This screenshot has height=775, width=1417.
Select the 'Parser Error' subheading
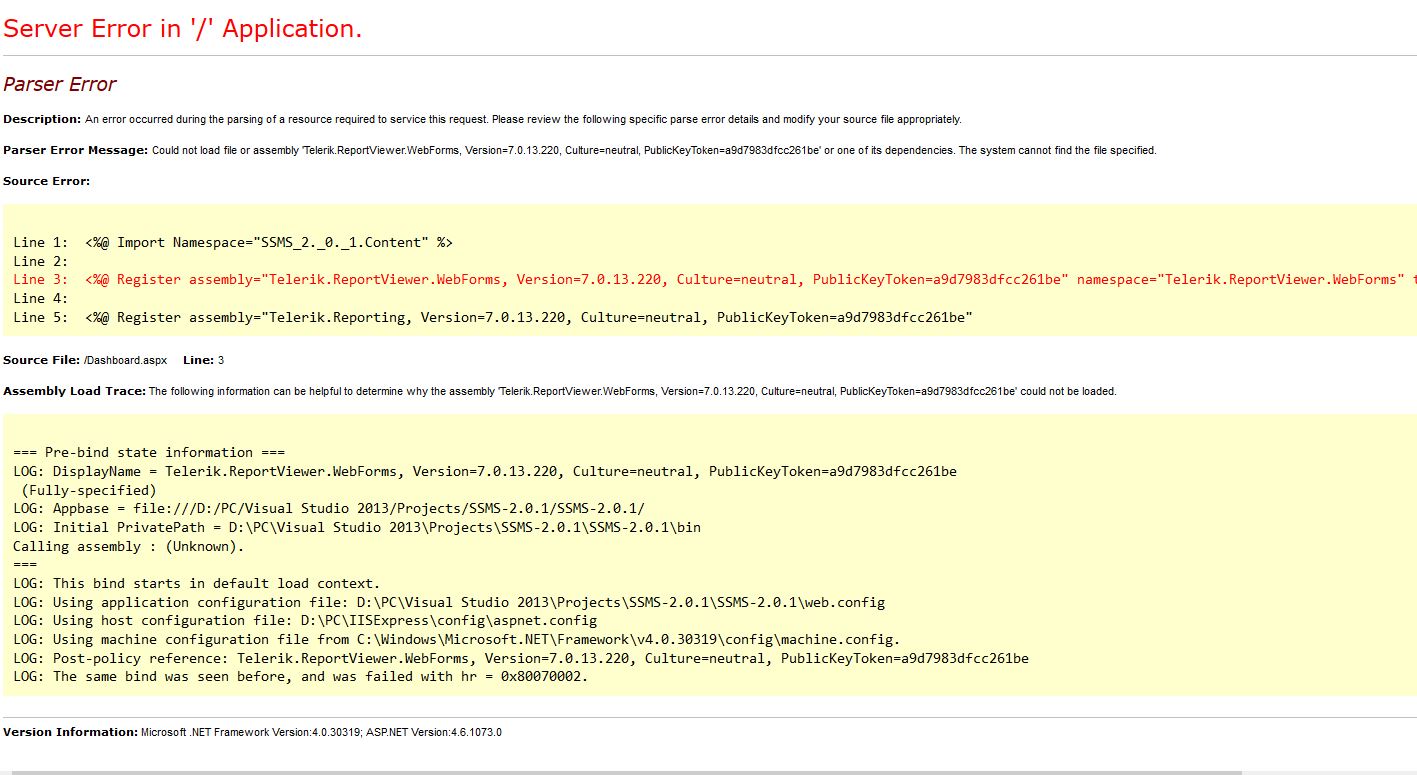59,84
